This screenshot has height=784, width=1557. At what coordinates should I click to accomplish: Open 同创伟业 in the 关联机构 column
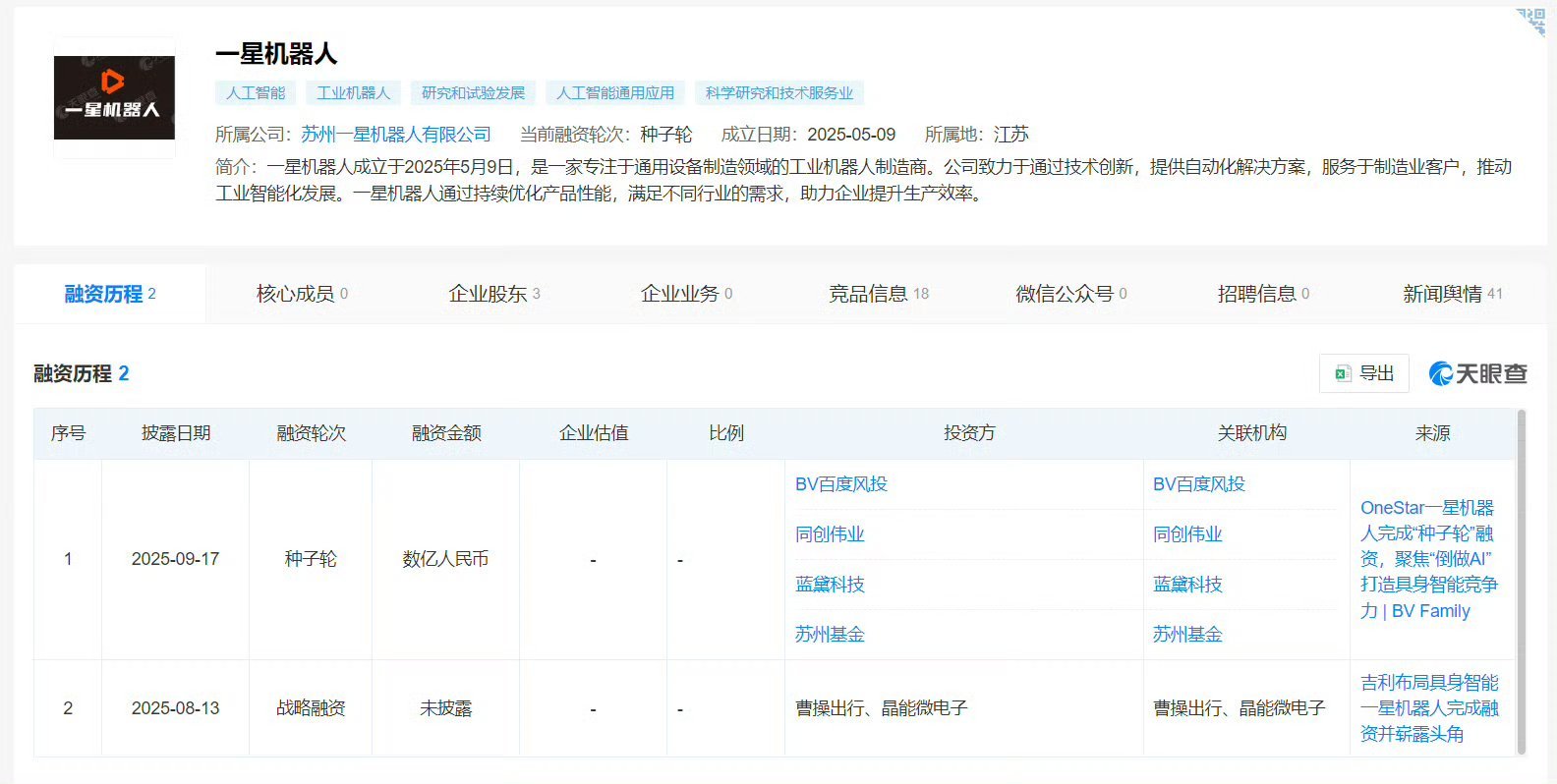pyautogui.click(x=1187, y=534)
